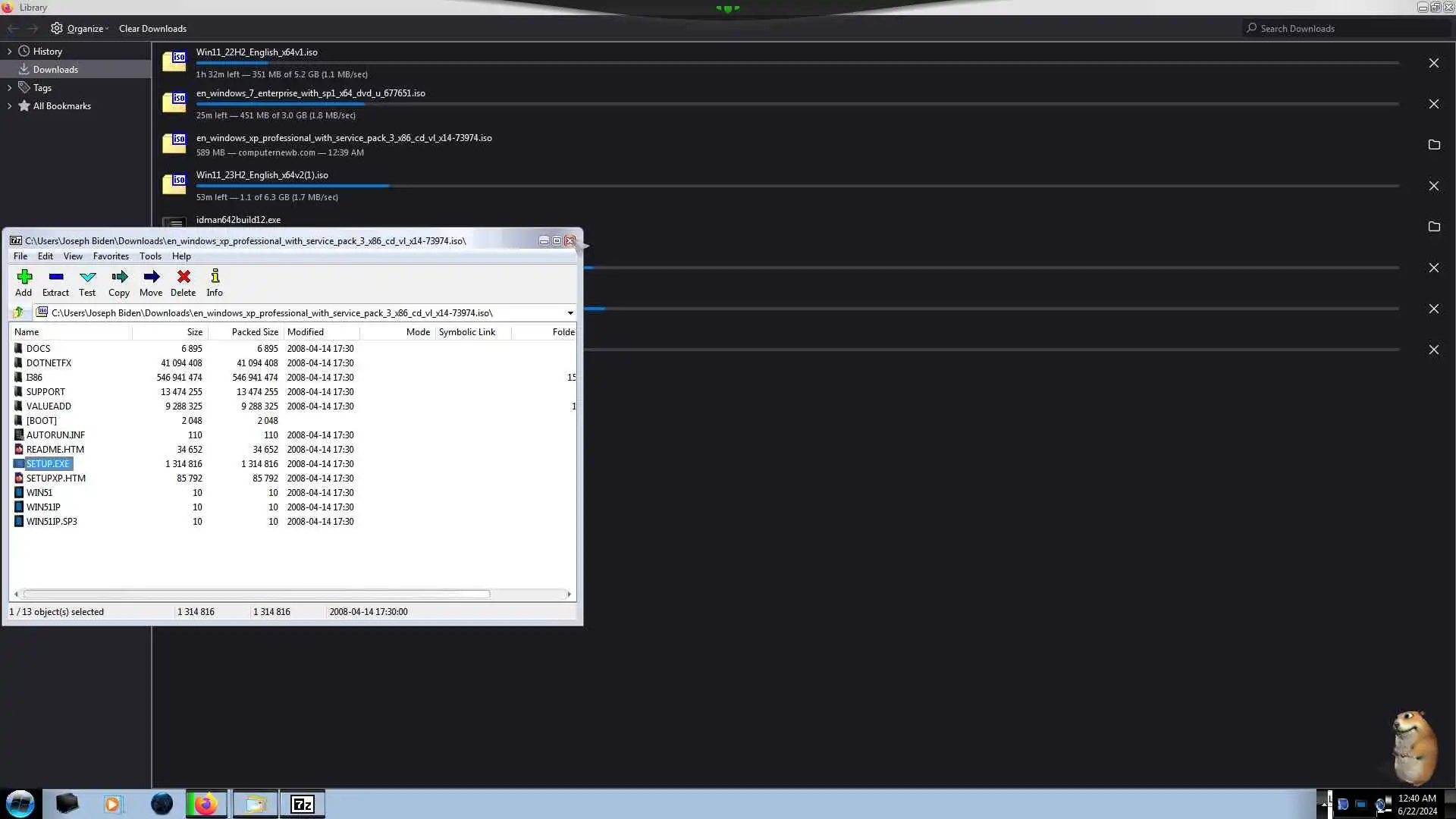
Task: Click Clear Downloads button
Action: [152, 29]
